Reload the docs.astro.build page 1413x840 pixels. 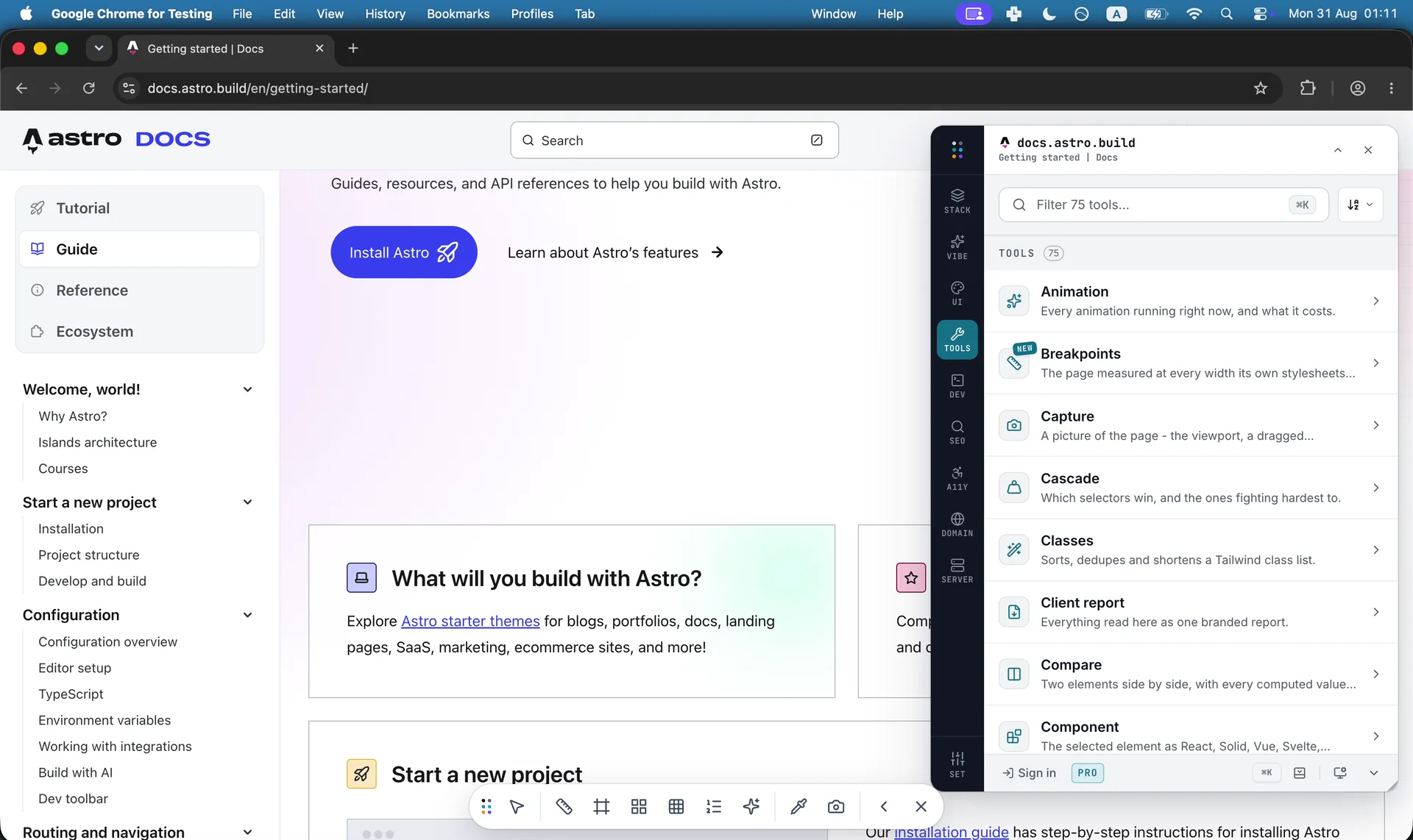(x=89, y=88)
